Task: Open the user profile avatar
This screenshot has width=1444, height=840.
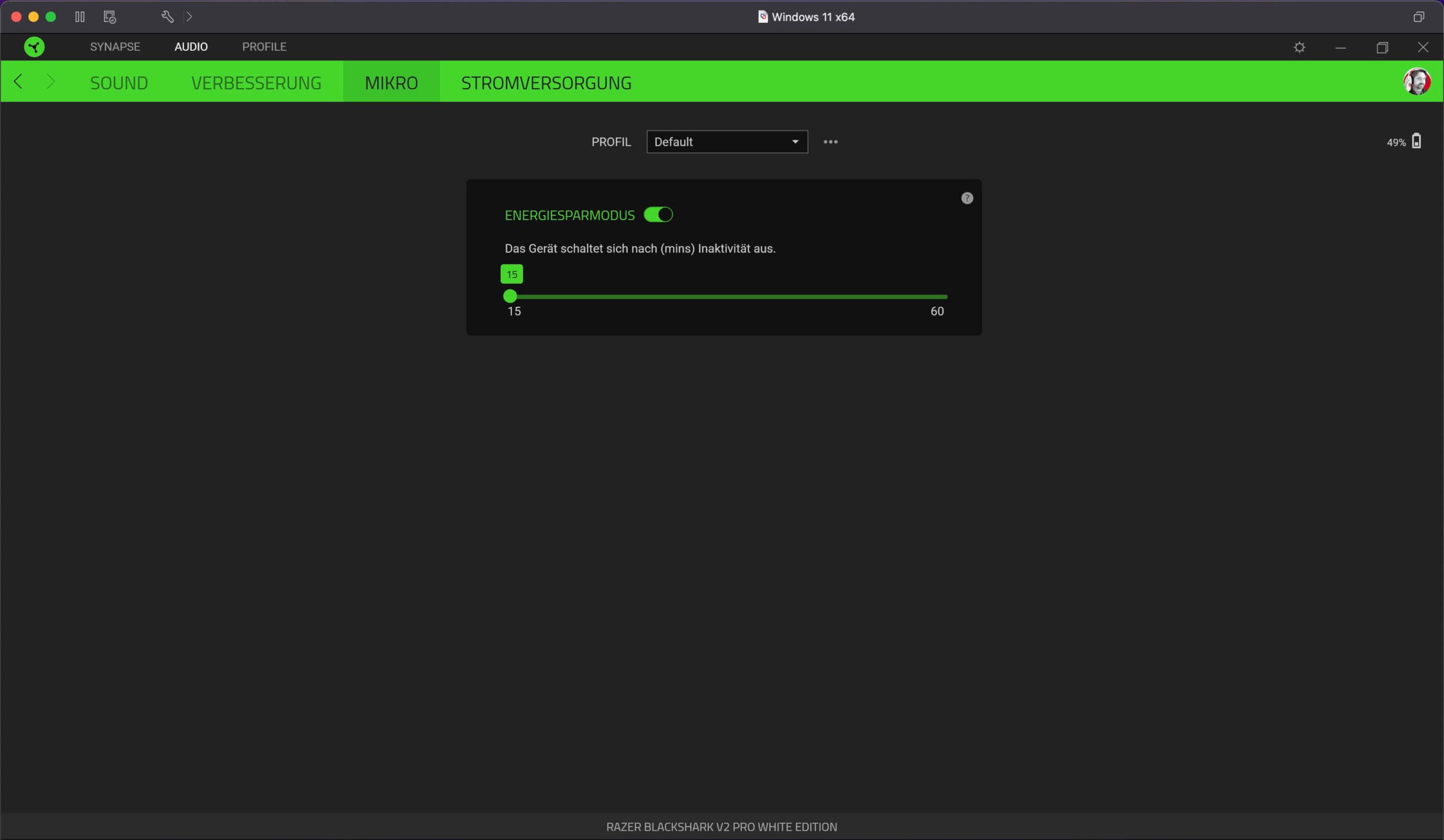Action: coord(1416,82)
